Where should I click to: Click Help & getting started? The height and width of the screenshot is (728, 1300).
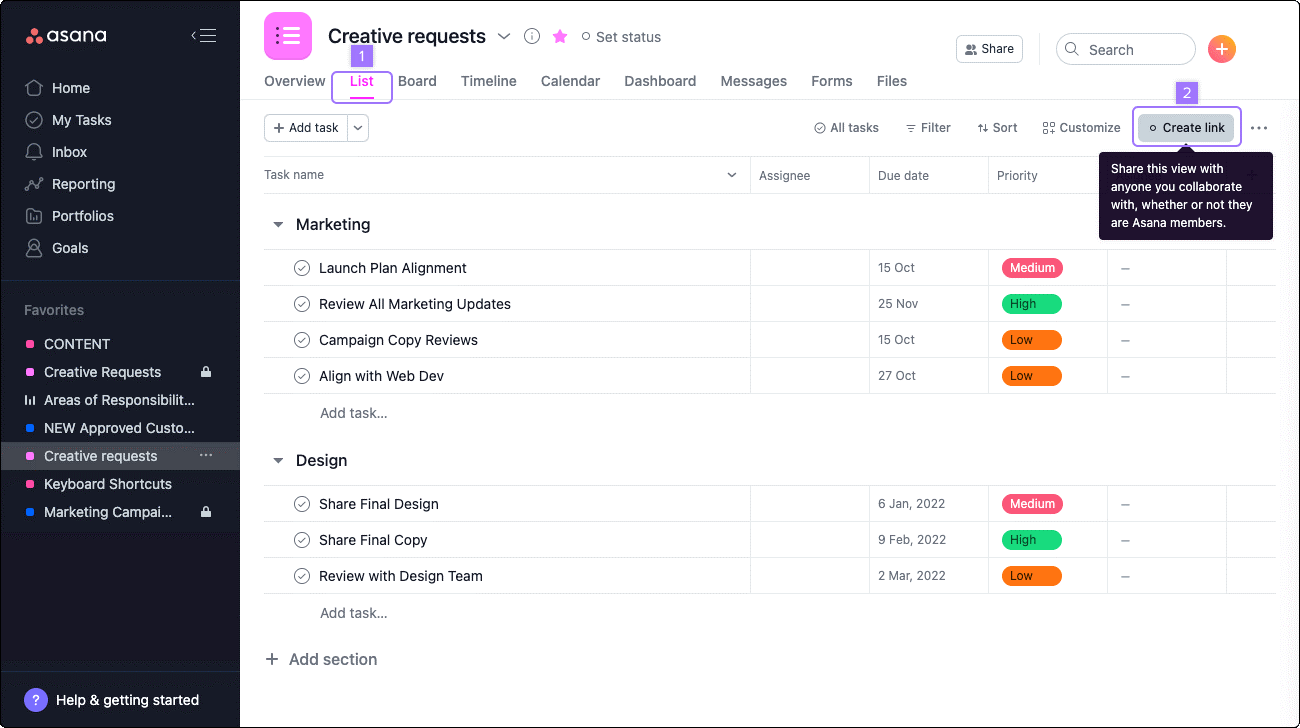point(127,700)
